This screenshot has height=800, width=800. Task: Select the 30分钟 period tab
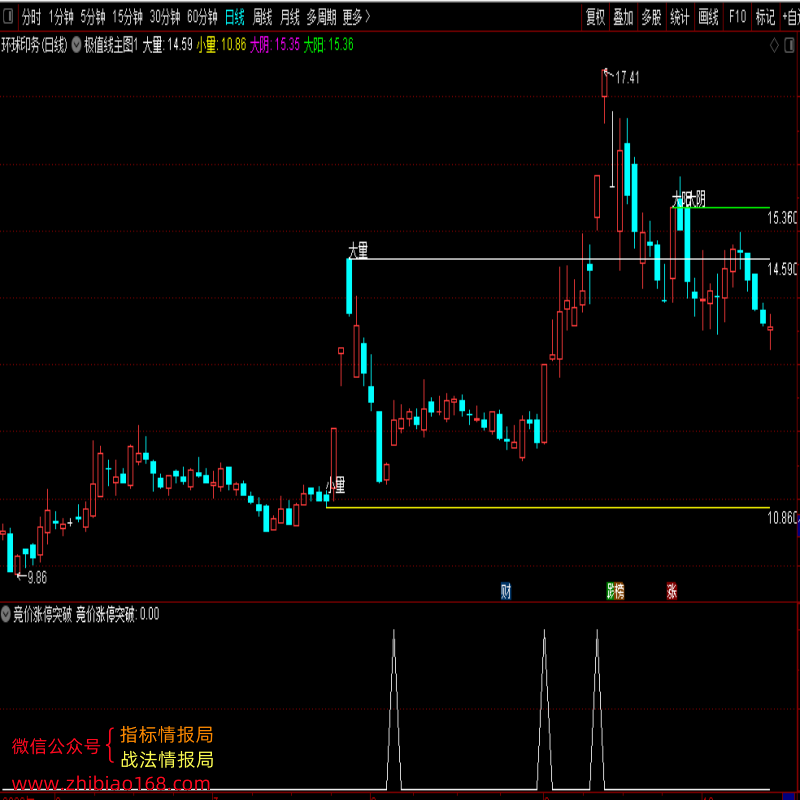pos(165,17)
